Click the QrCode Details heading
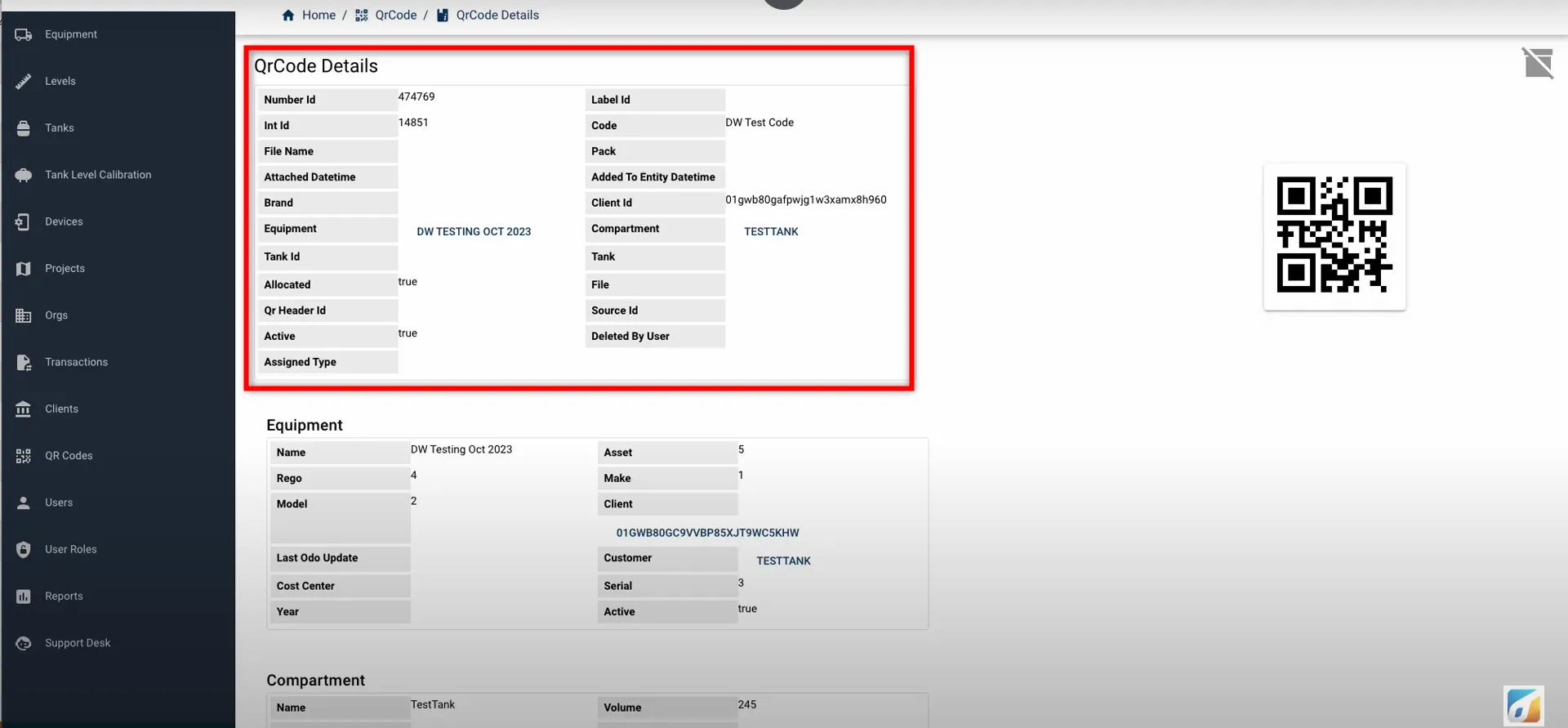Screen dimensions: 1568x728 pos(316,66)
